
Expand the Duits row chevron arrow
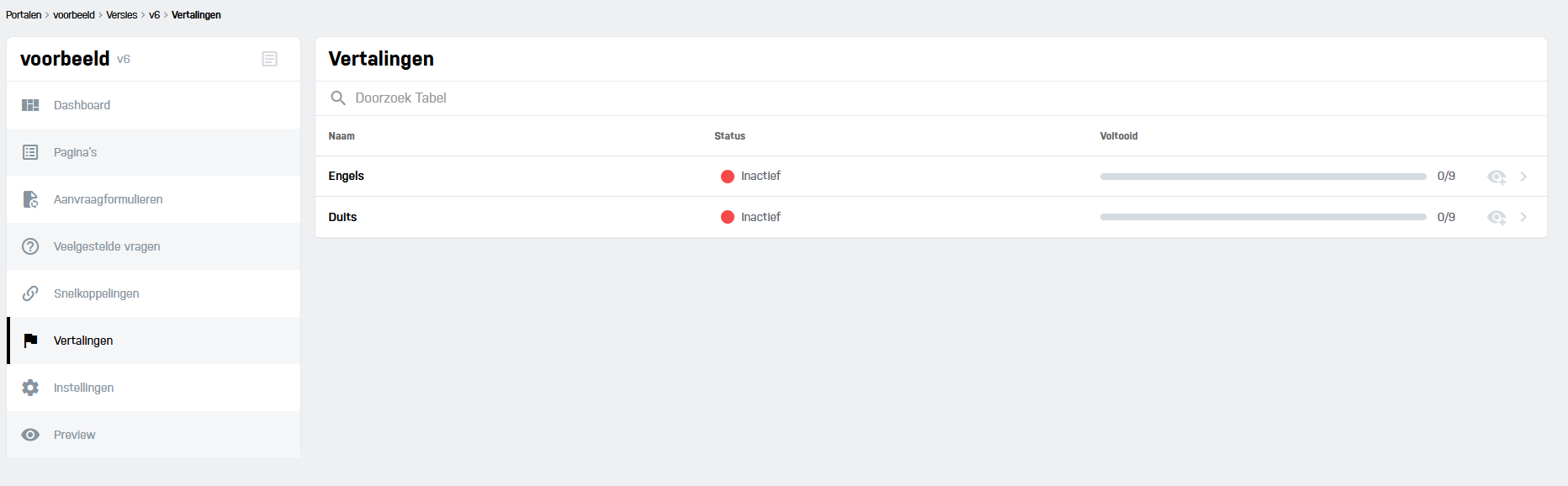(x=1523, y=217)
